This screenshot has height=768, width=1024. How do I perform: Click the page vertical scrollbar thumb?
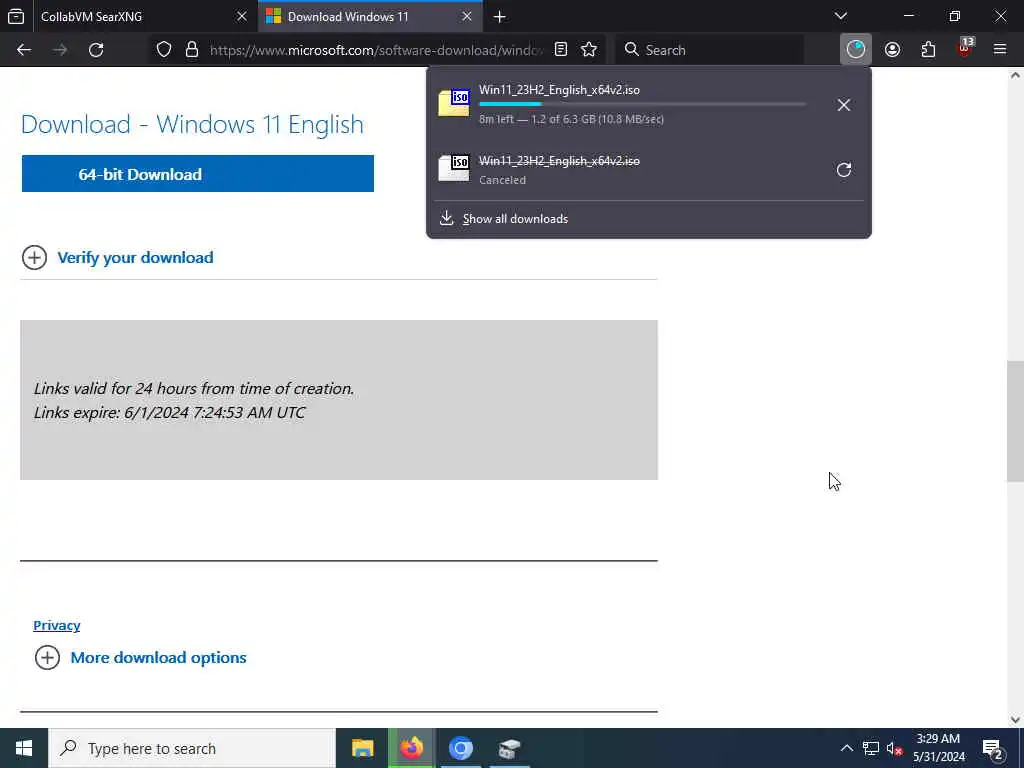[1015, 421]
